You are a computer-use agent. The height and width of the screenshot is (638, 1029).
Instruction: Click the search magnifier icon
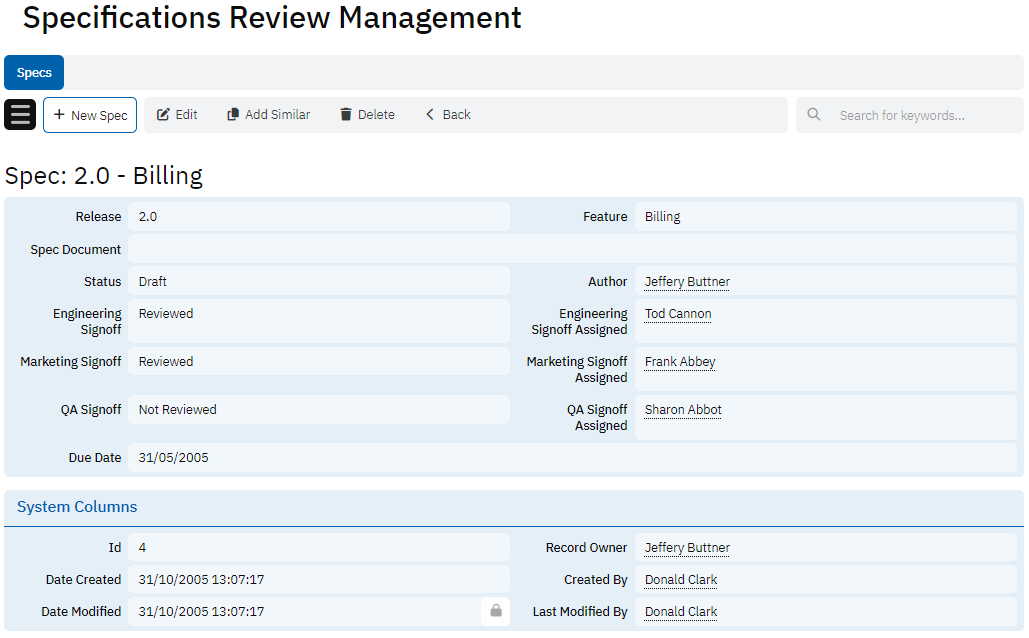point(814,115)
